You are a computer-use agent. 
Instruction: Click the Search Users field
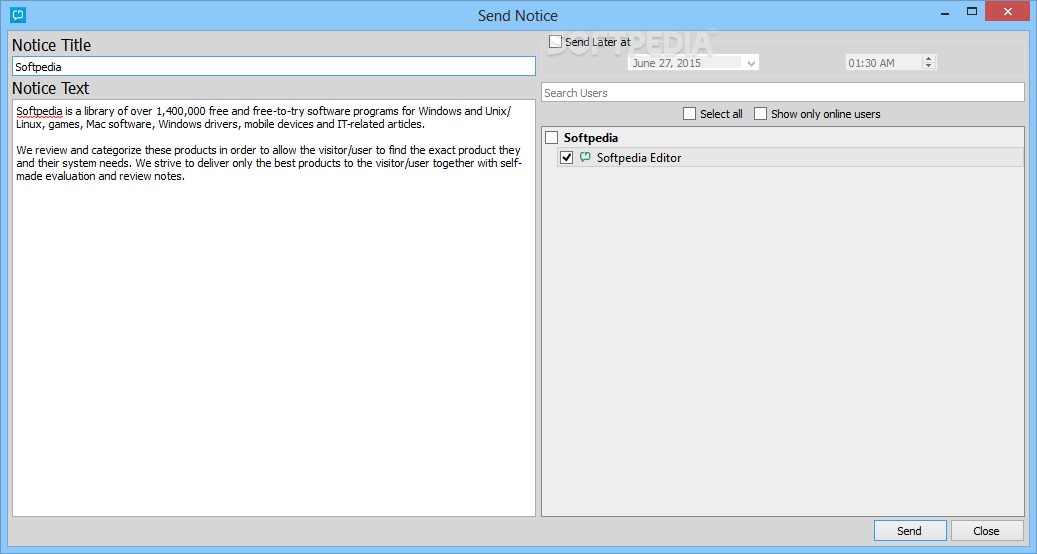tap(783, 93)
